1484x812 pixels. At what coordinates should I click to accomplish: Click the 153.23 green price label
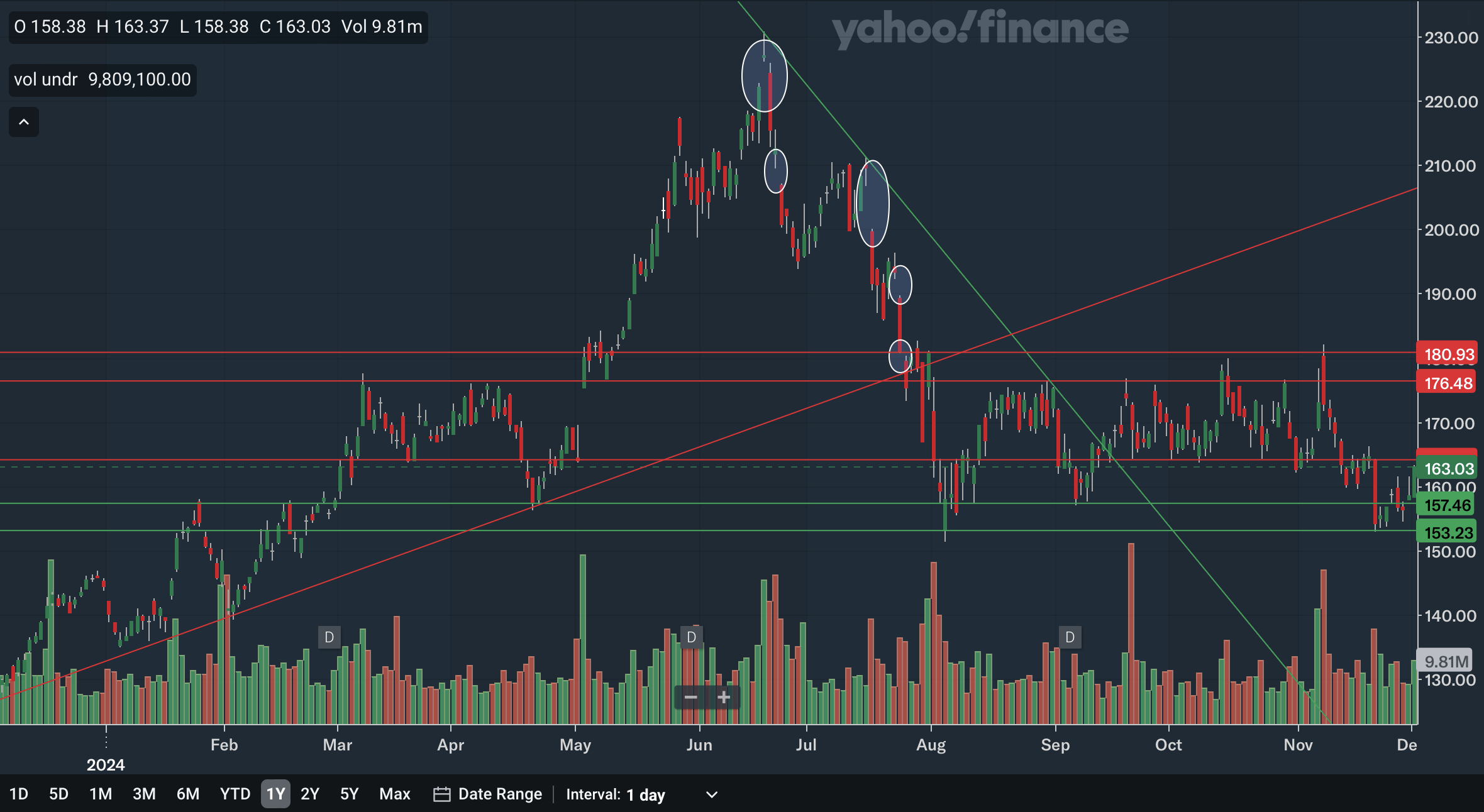[1448, 533]
